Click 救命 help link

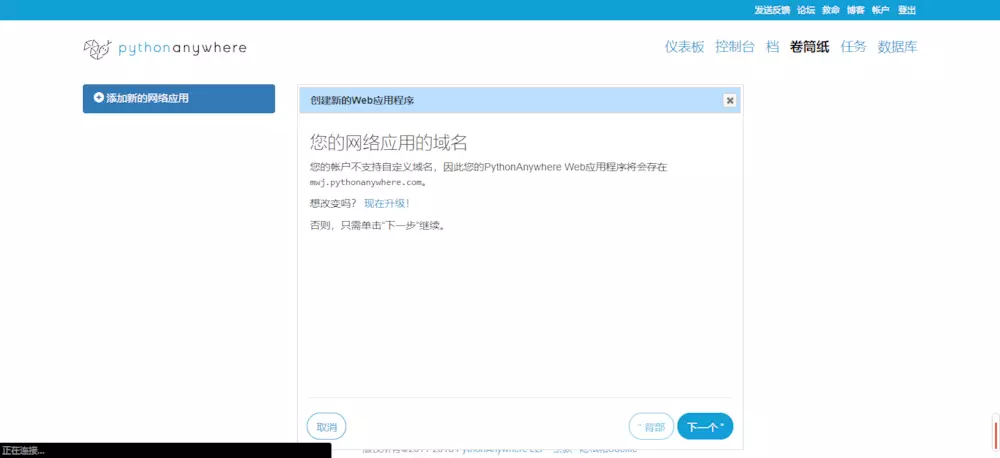point(830,10)
